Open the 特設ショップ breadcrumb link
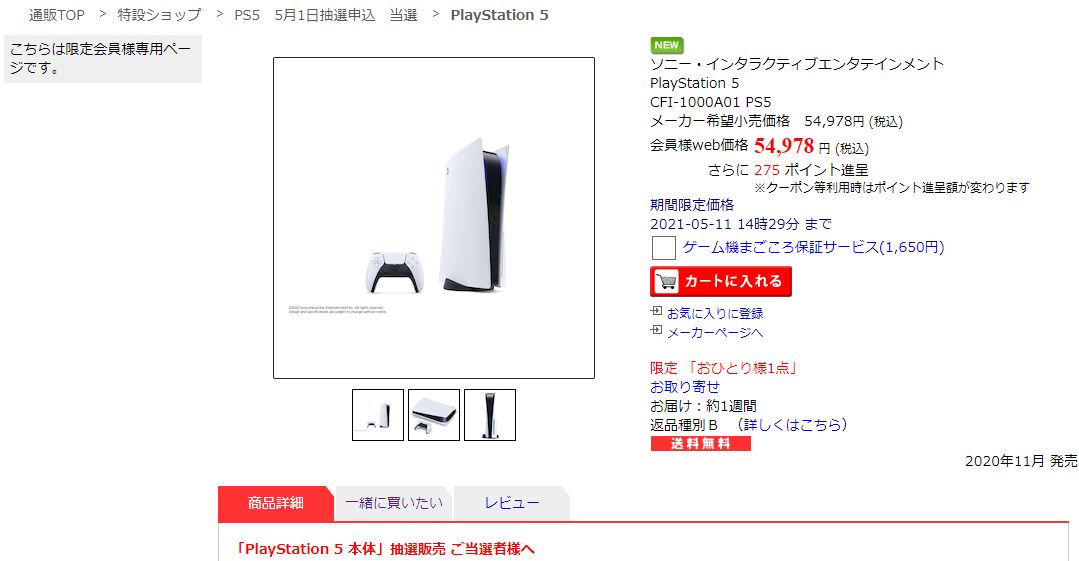This screenshot has width=1079, height=561. 160,15
